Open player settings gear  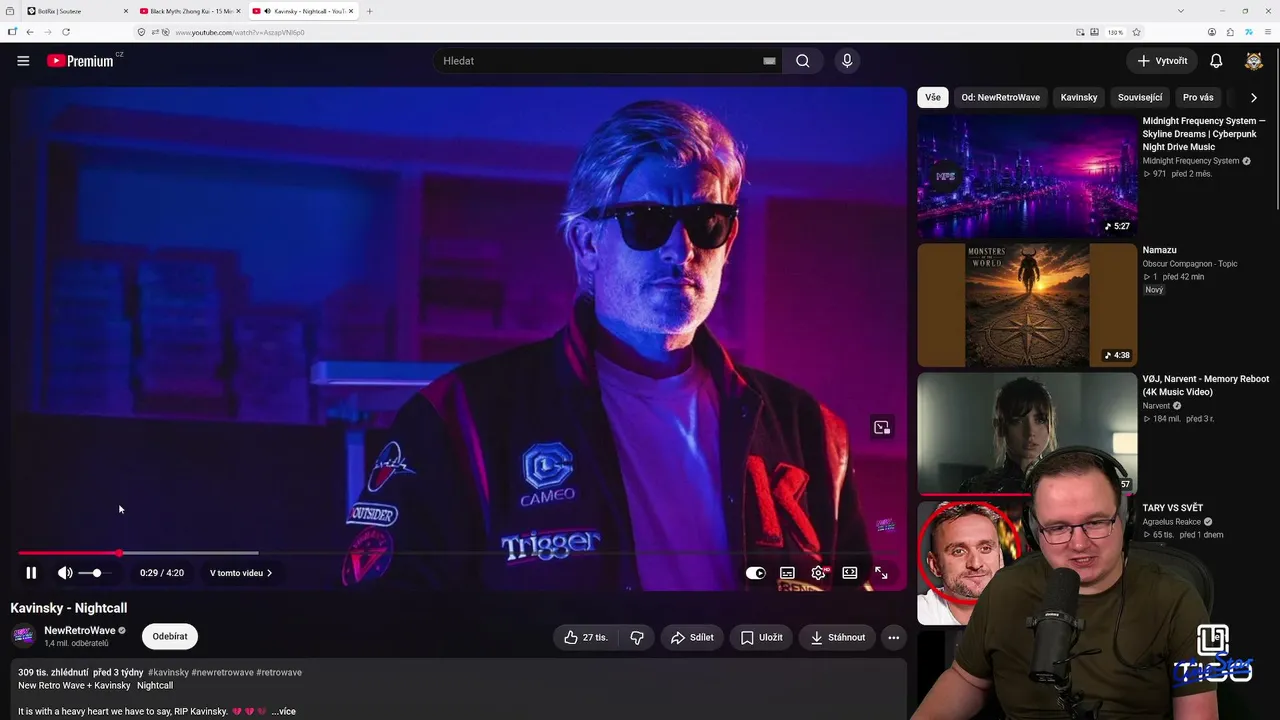pyautogui.click(x=819, y=573)
